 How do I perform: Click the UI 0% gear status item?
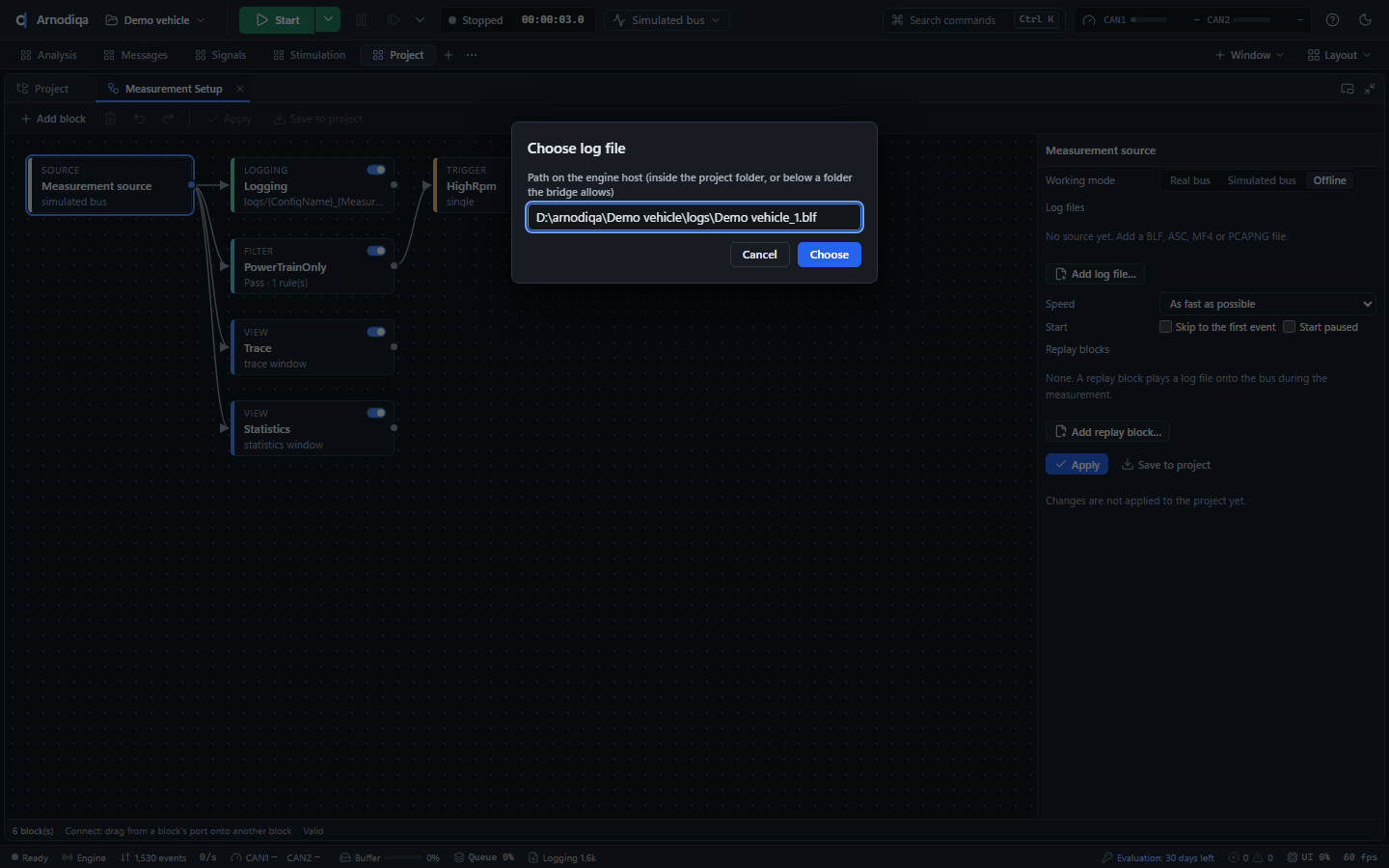pos(1309,857)
